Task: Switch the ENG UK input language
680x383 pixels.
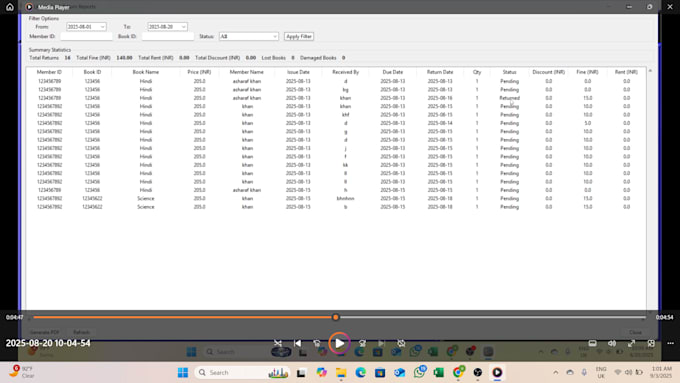Action: (x=601, y=373)
